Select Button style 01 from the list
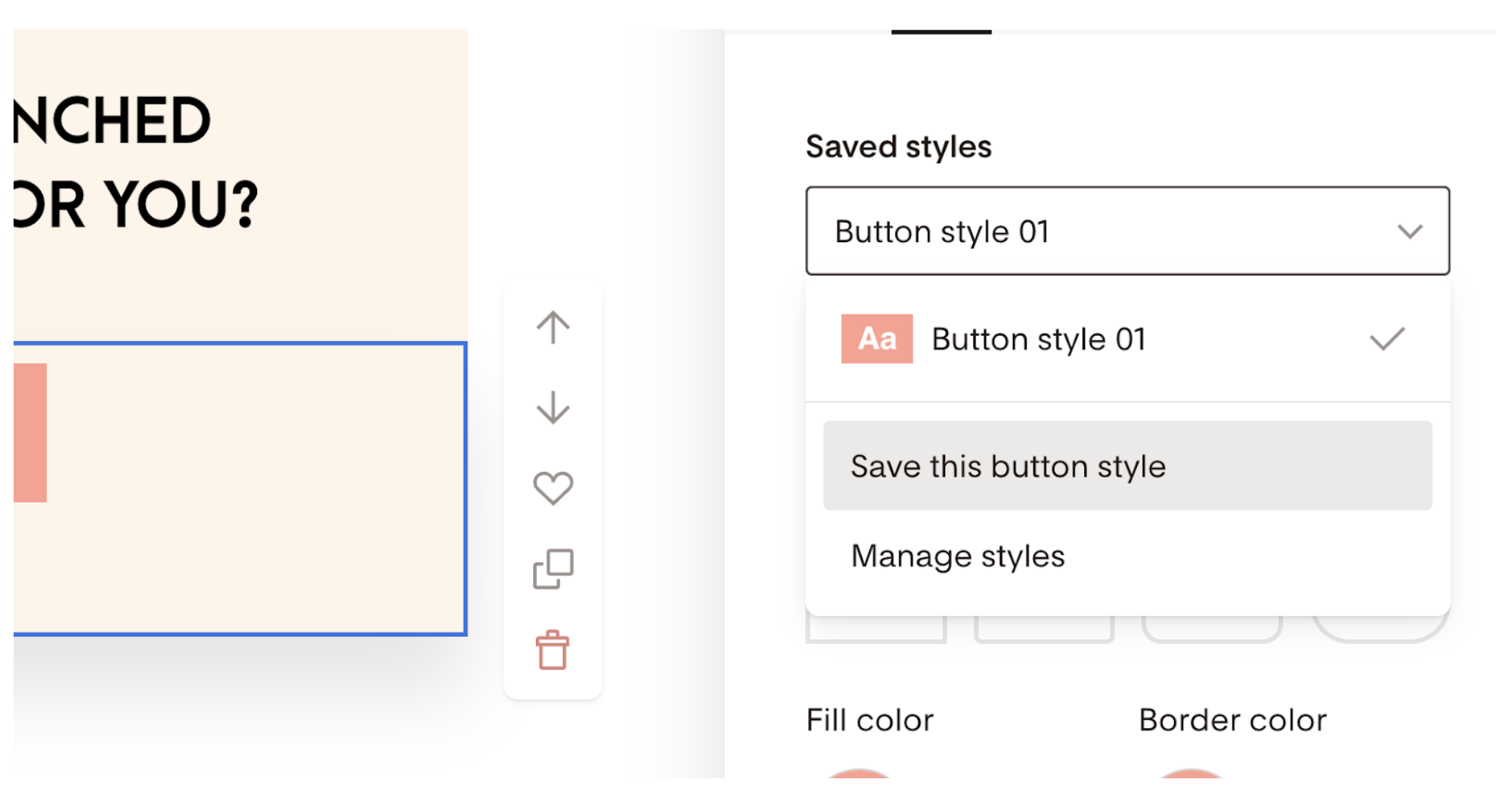Viewport: 1512px width, 791px height. click(1127, 340)
